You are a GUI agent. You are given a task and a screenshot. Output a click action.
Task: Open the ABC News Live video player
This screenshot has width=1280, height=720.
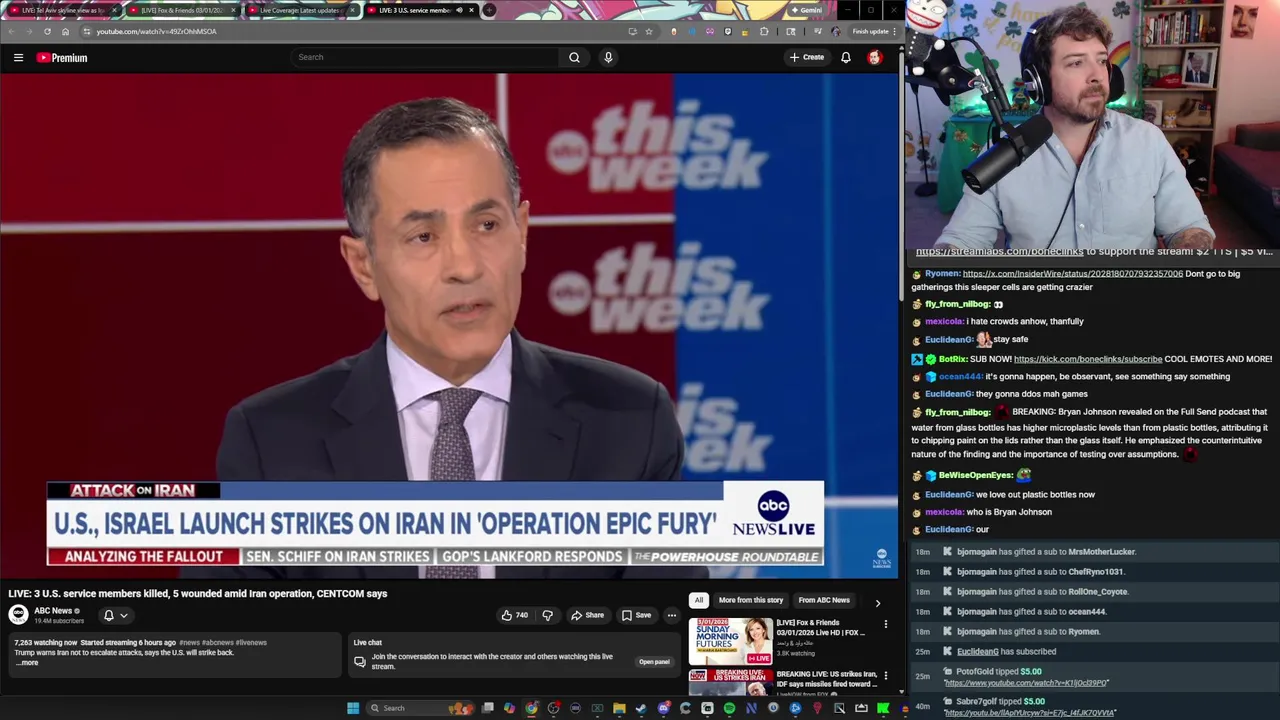coord(449,326)
